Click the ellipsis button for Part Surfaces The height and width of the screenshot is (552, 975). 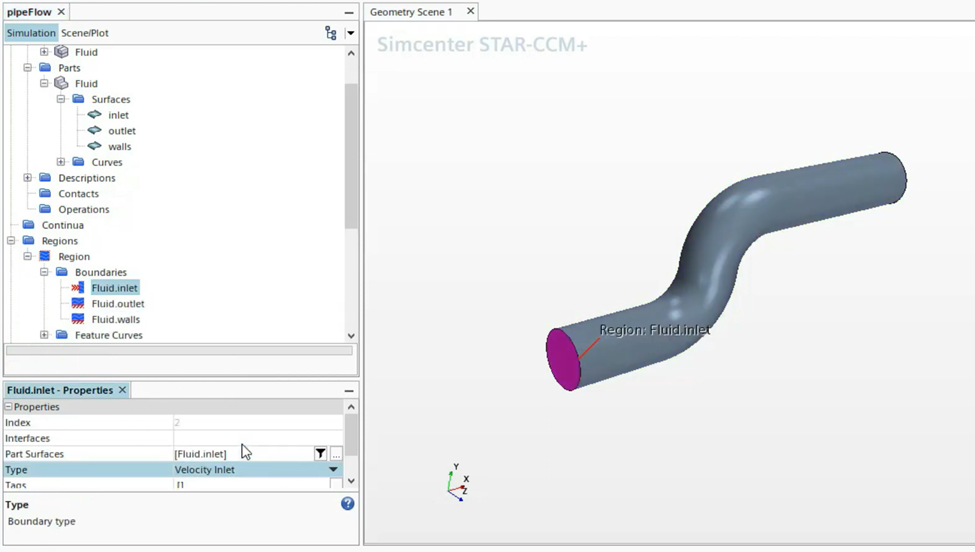tap(336, 454)
